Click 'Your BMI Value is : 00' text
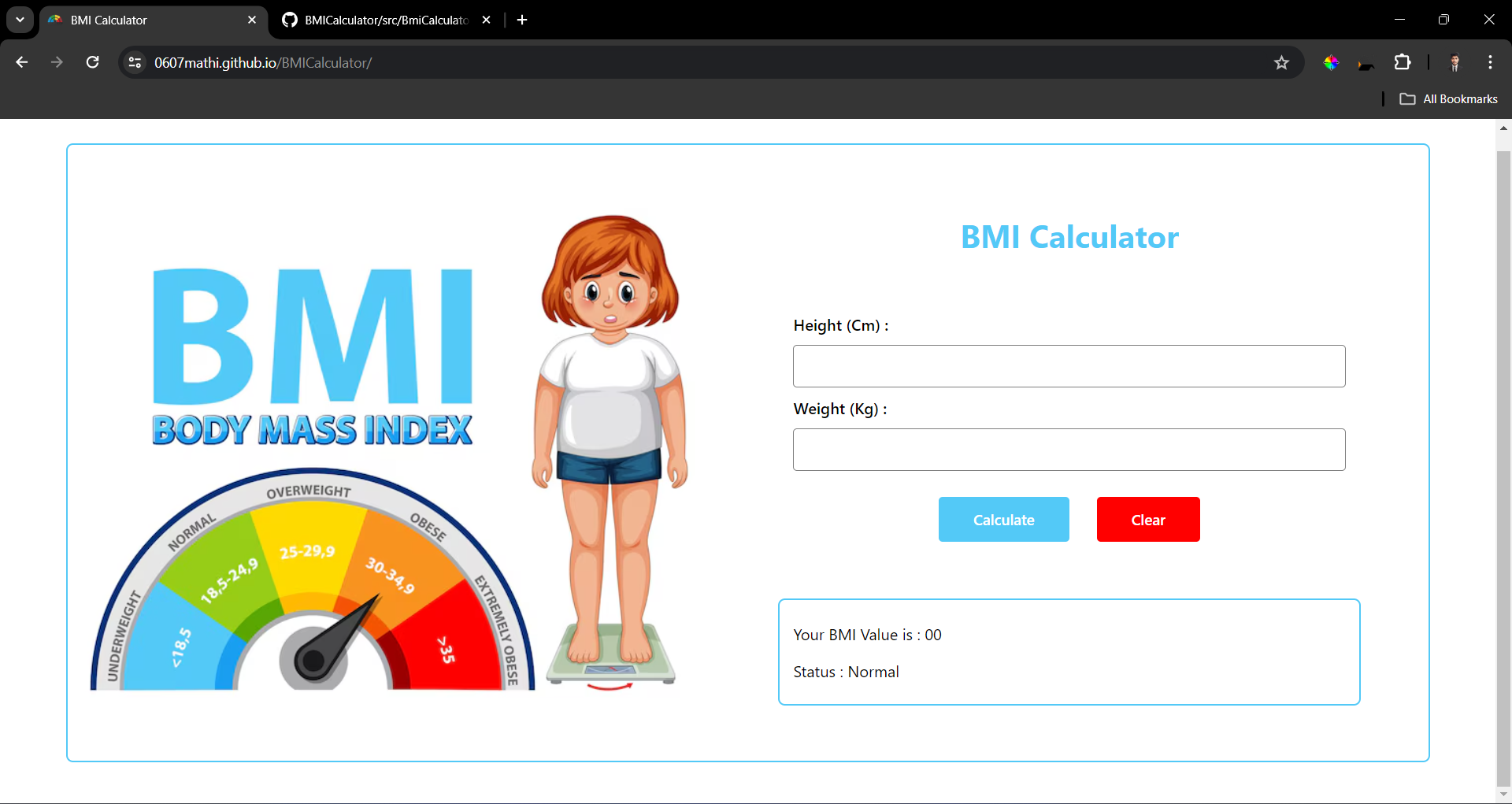 (867, 635)
